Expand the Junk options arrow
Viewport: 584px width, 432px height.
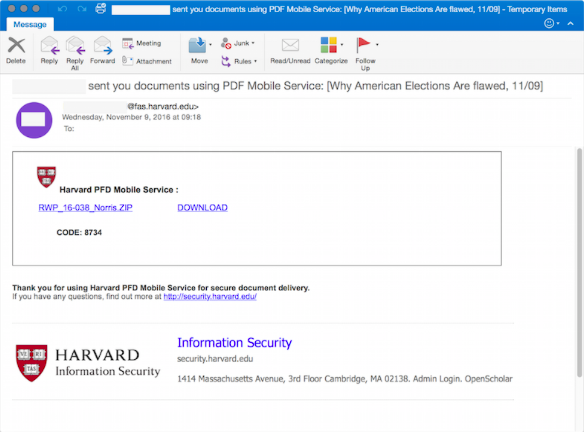coord(253,43)
